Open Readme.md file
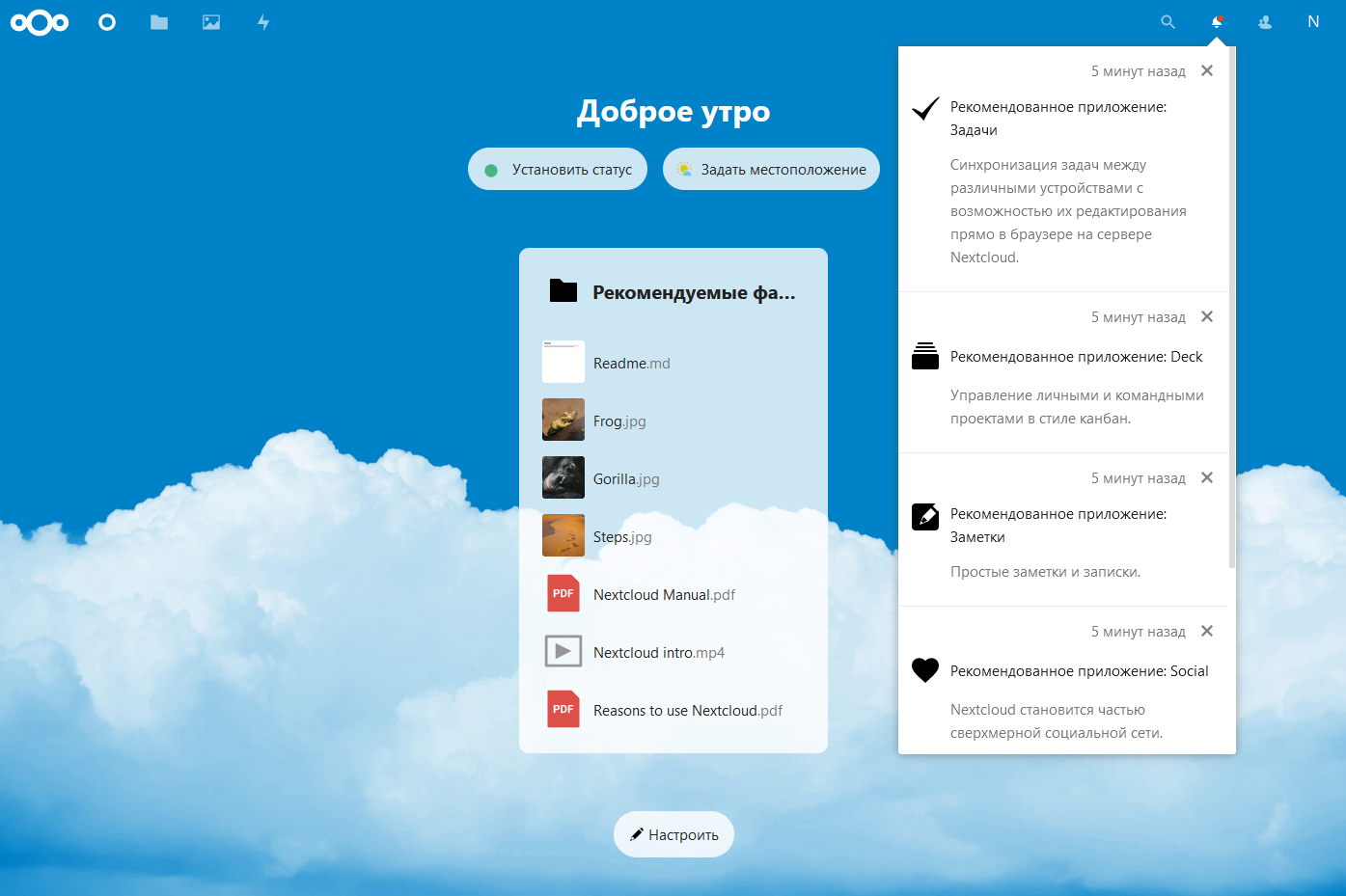The image size is (1346, 896). click(x=673, y=363)
